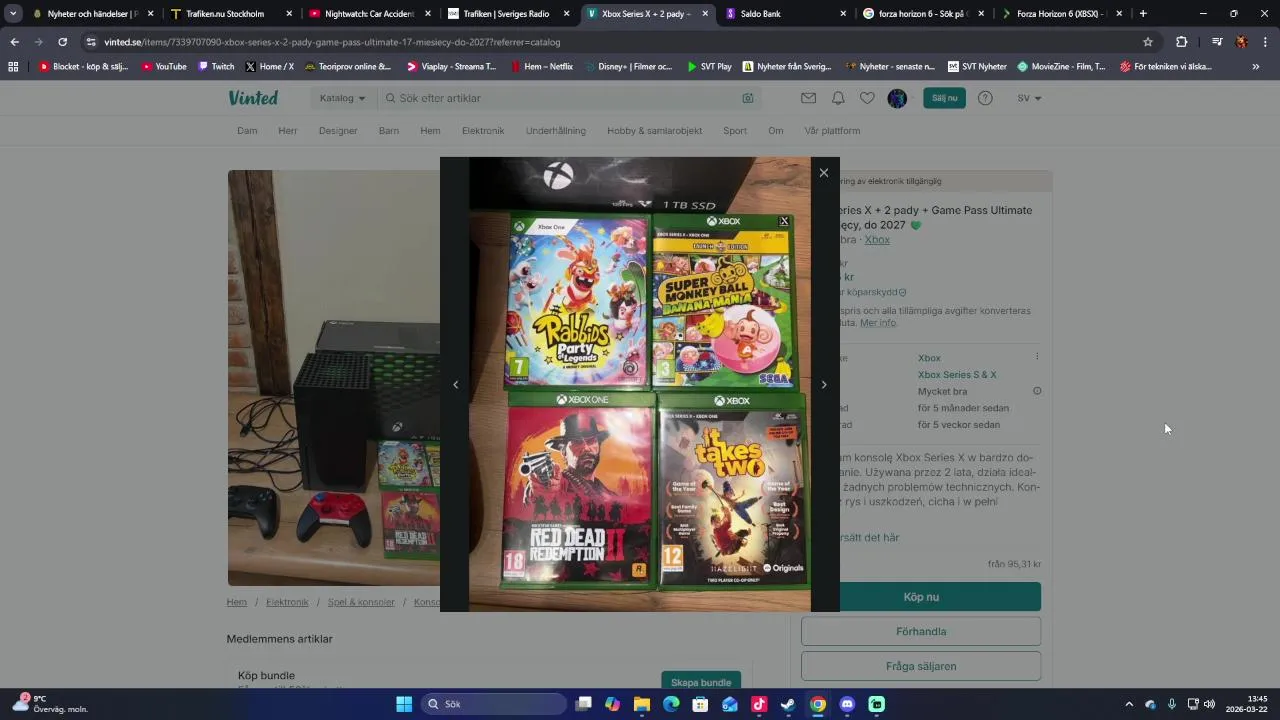This screenshot has width=1280, height=720.
Task: Open File Explorer from the taskbar
Action: 642,704
